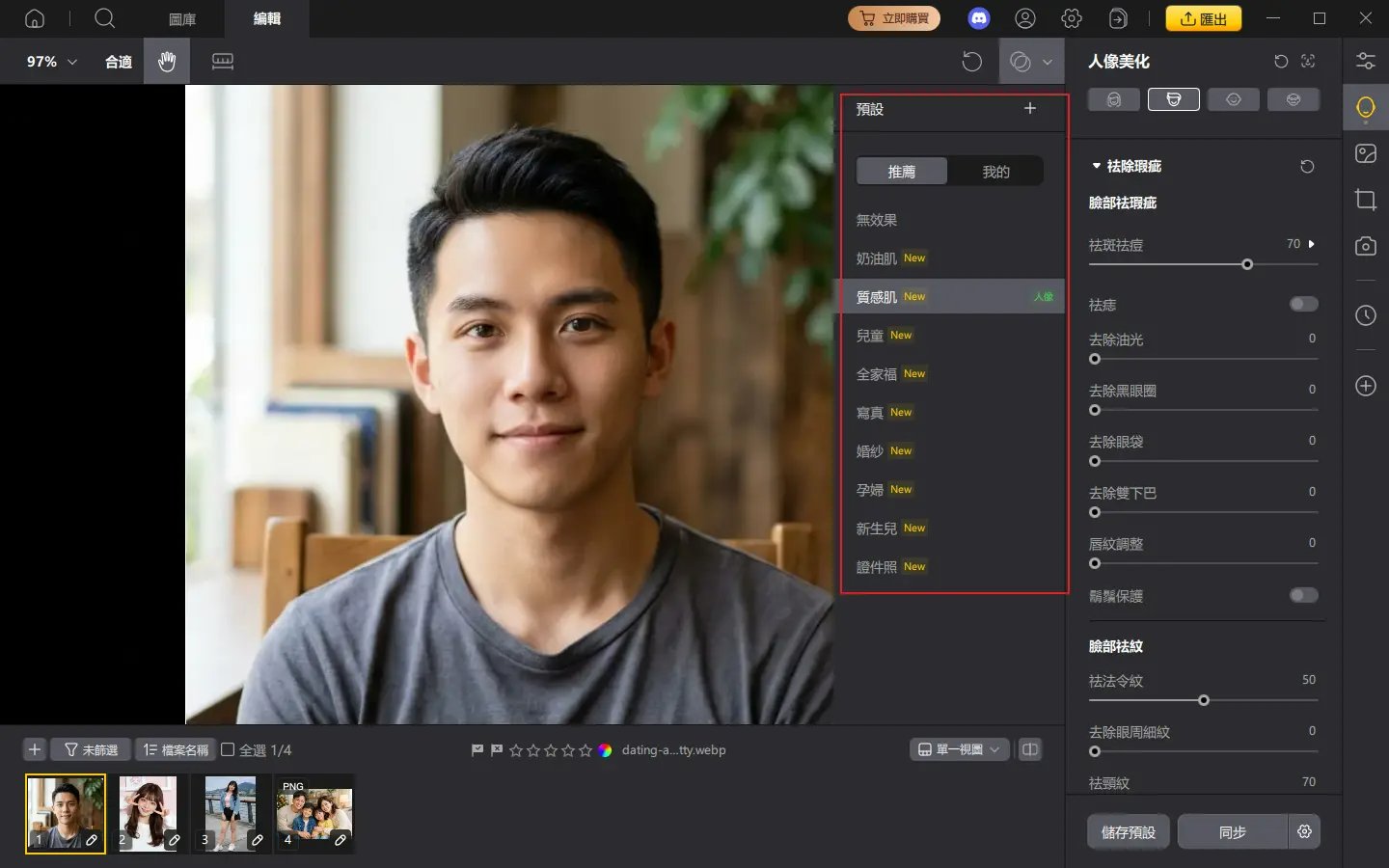The width and height of the screenshot is (1389, 868).
Task: Click the 儲存預設 button
Action: (1128, 831)
